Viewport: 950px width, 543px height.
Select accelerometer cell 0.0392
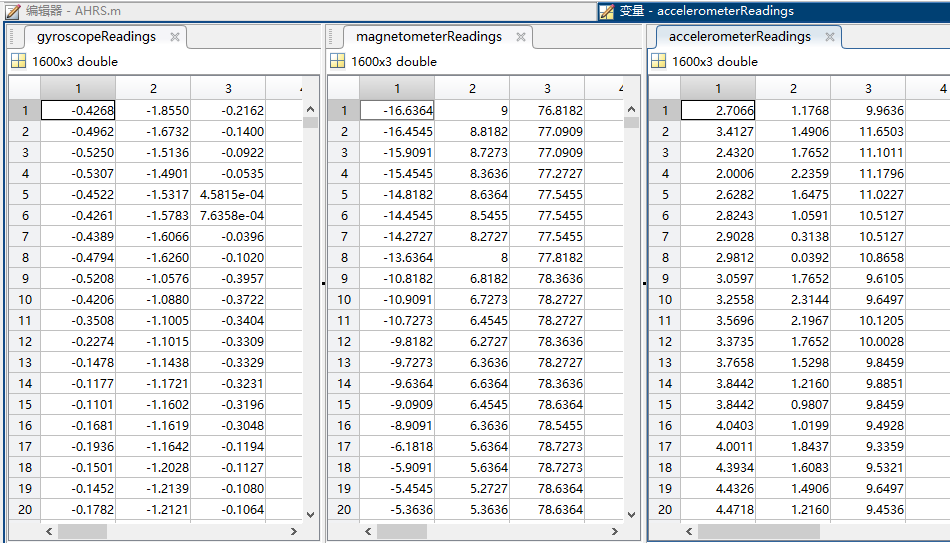pyautogui.click(x=793, y=258)
